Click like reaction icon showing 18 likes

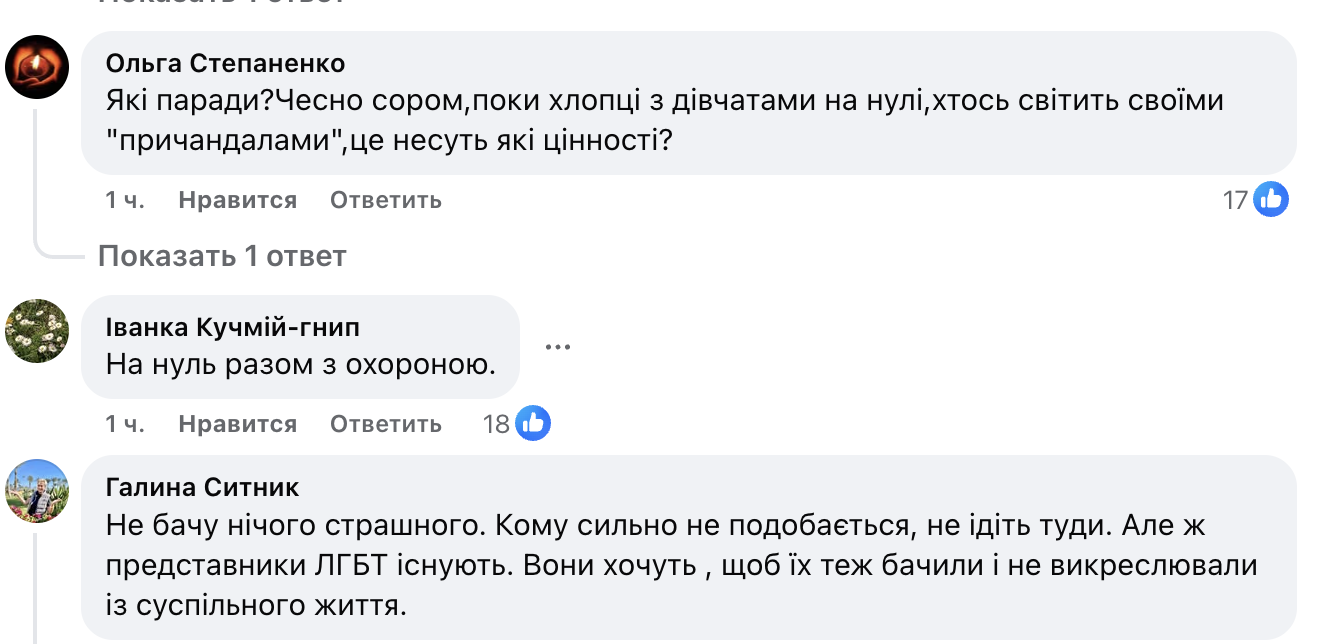(x=533, y=424)
